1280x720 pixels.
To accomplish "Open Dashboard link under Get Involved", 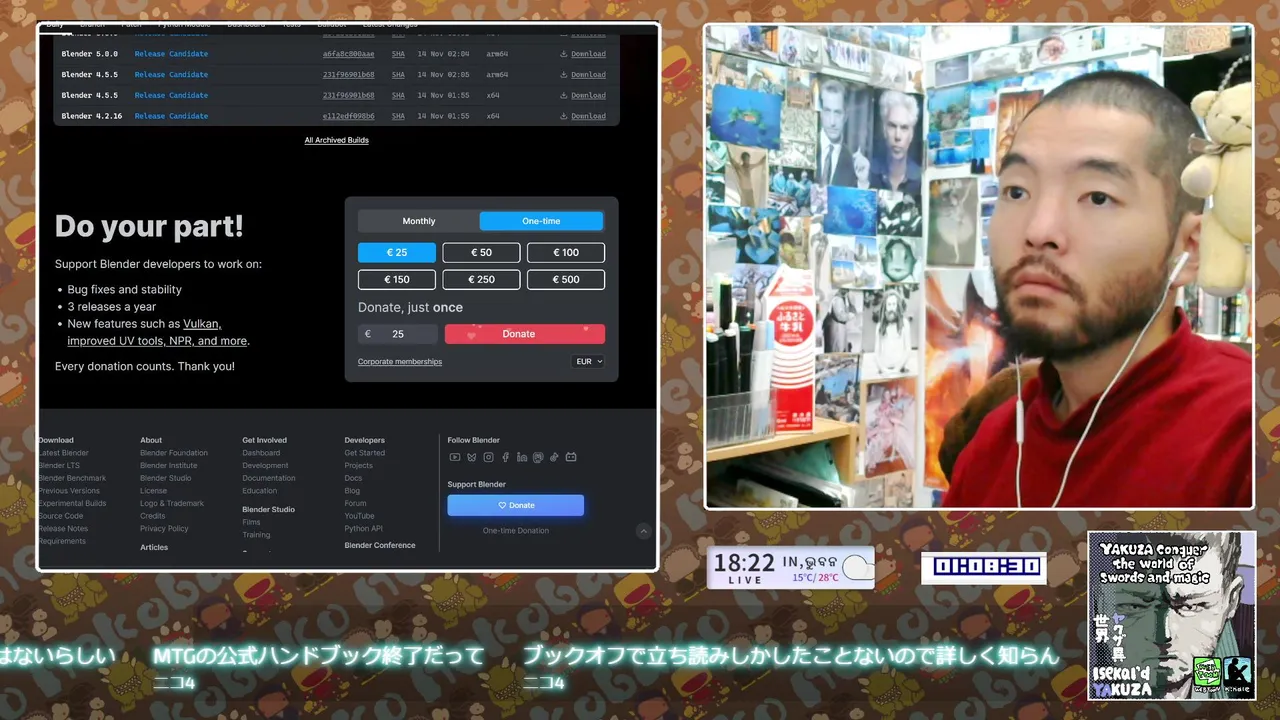I will coord(261,453).
